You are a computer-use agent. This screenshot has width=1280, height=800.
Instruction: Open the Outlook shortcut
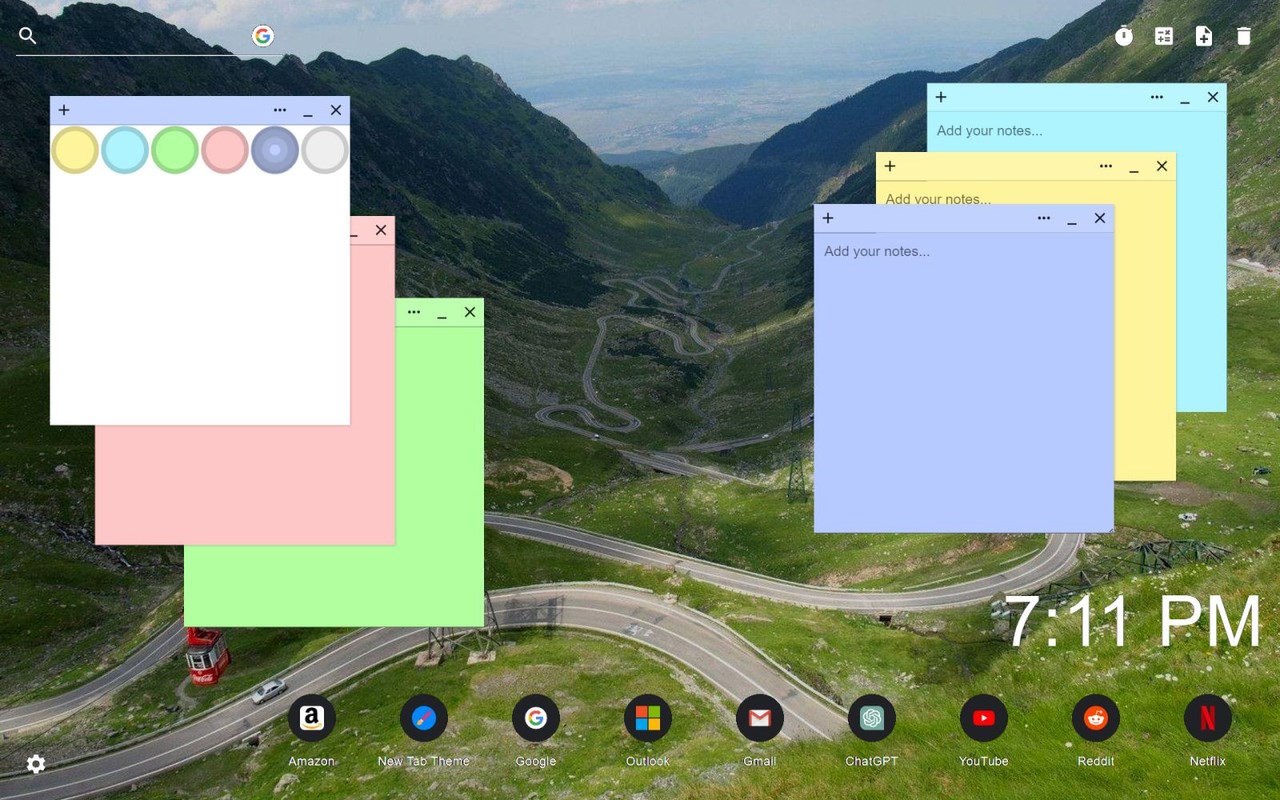click(648, 718)
